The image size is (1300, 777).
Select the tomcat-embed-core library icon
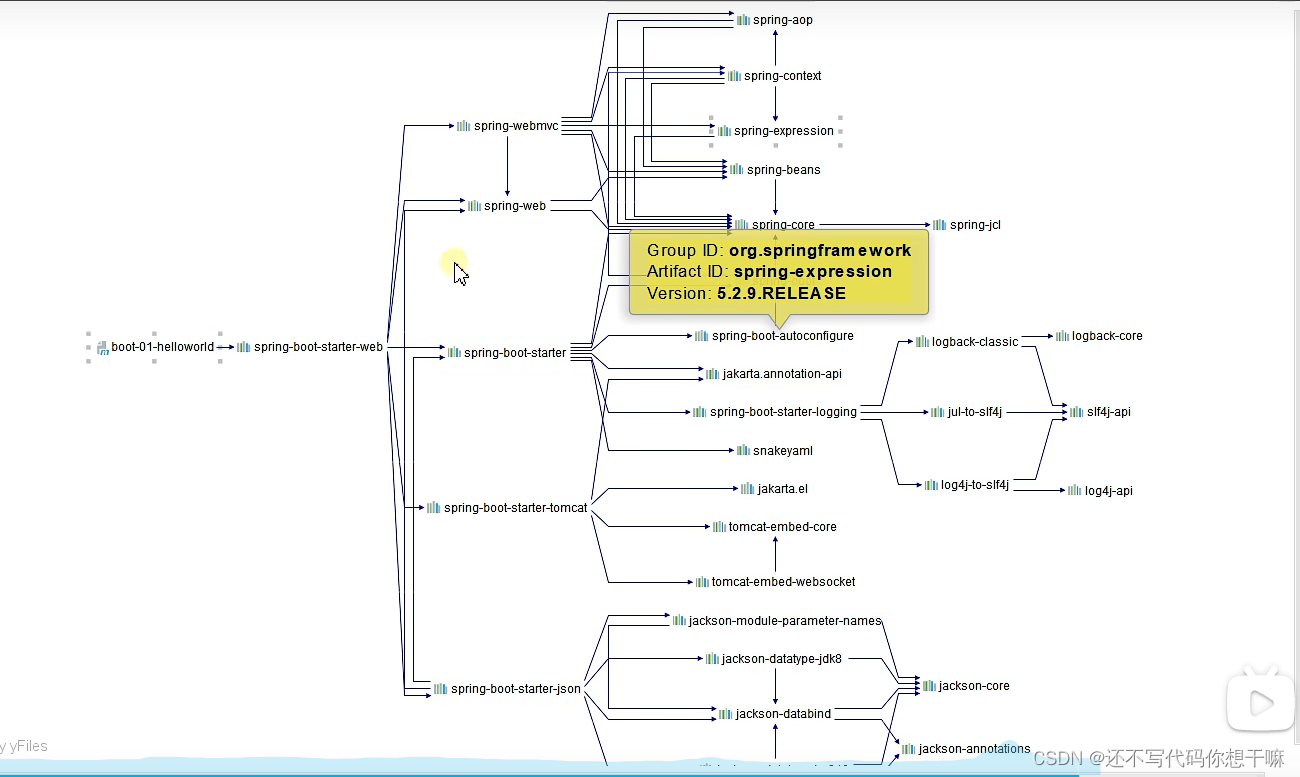pos(720,527)
